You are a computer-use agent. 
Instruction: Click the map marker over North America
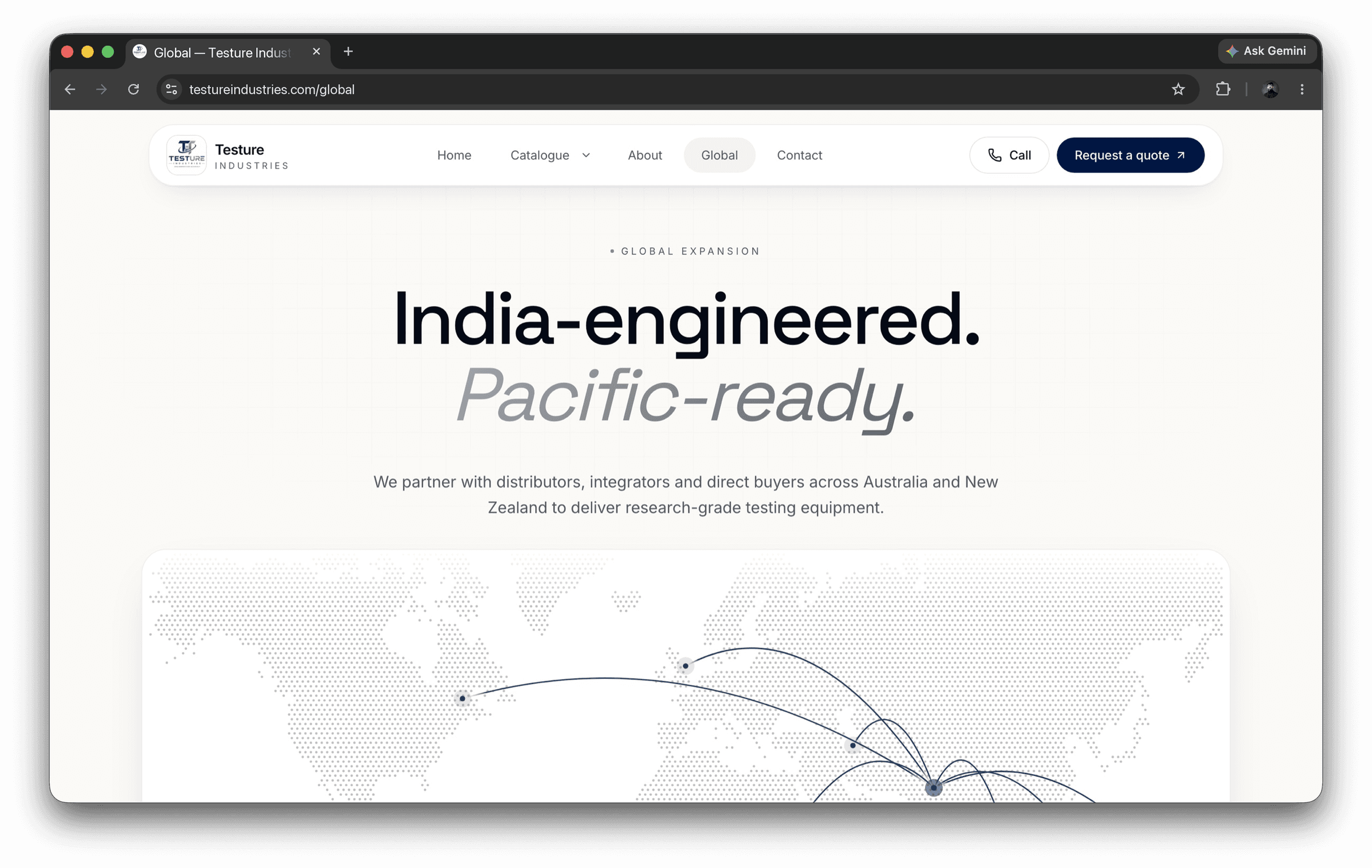coord(462,698)
